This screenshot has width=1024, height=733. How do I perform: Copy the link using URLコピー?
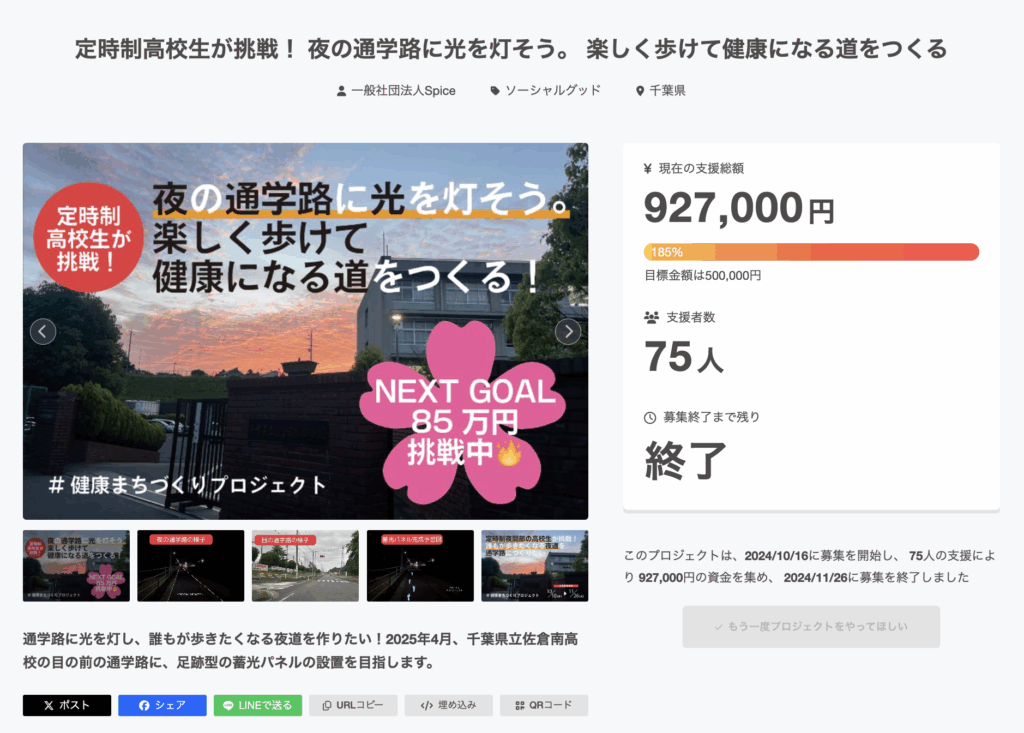[x=353, y=705]
